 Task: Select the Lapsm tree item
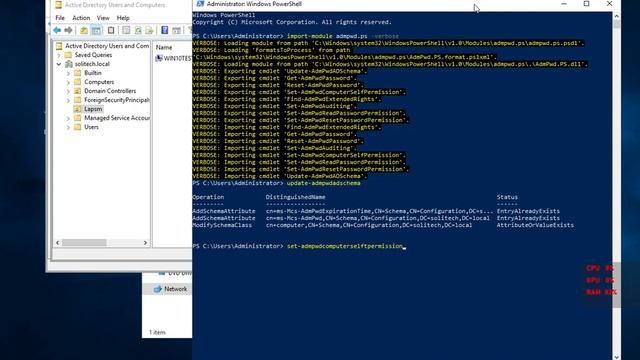pyautogui.click(x=93, y=109)
